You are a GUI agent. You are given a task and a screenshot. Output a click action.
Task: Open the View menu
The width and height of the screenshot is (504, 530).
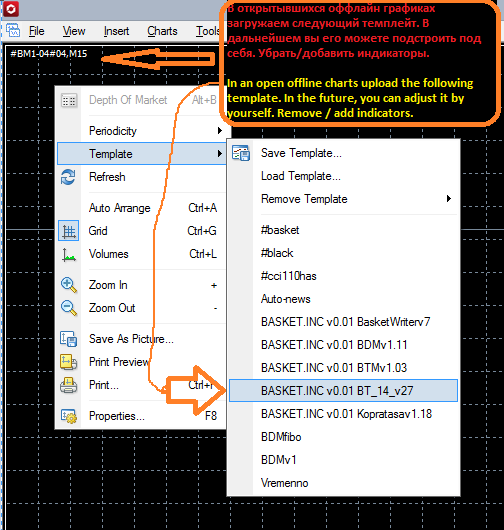[74, 31]
